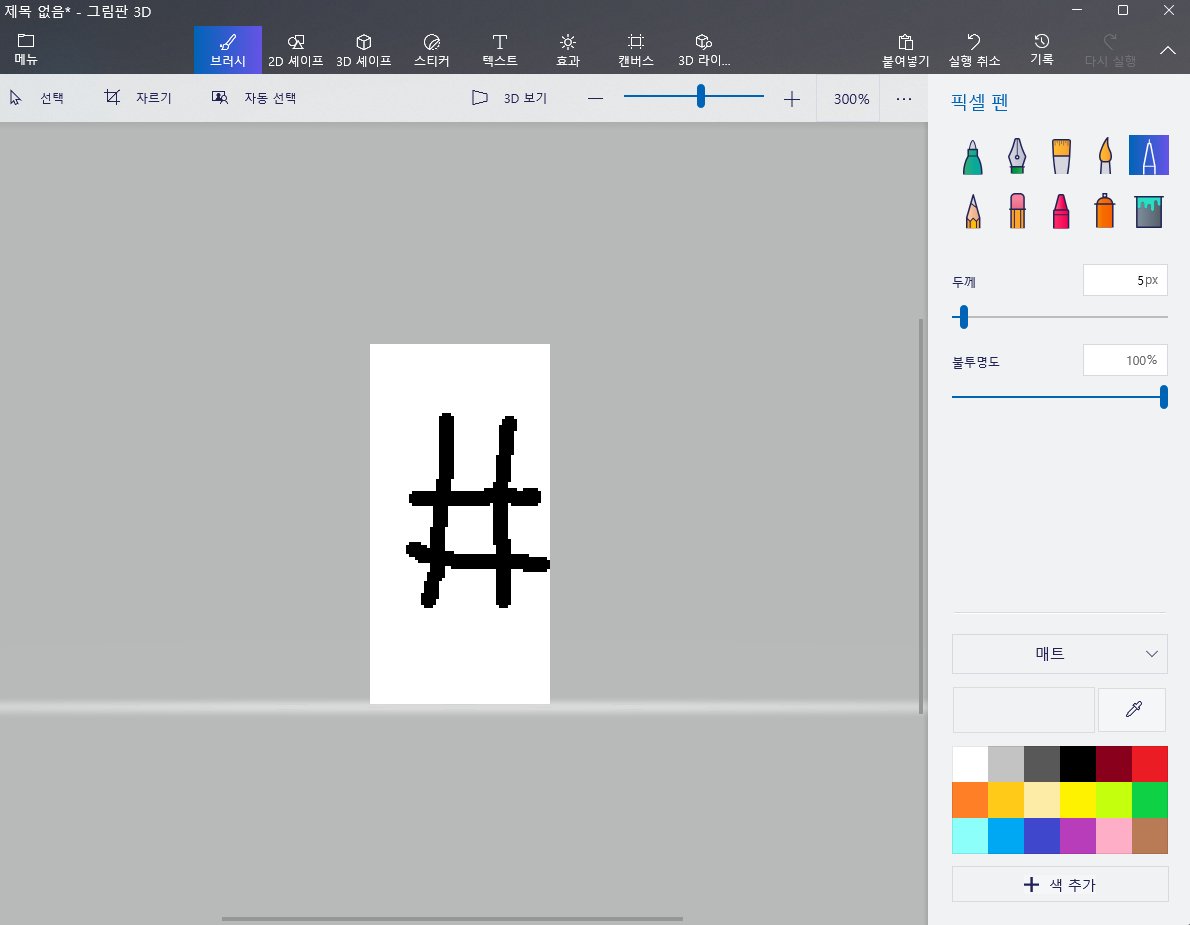This screenshot has width=1190, height=925.
Task: Open the 2D 셰이프 tab
Action: pyautogui.click(x=296, y=50)
